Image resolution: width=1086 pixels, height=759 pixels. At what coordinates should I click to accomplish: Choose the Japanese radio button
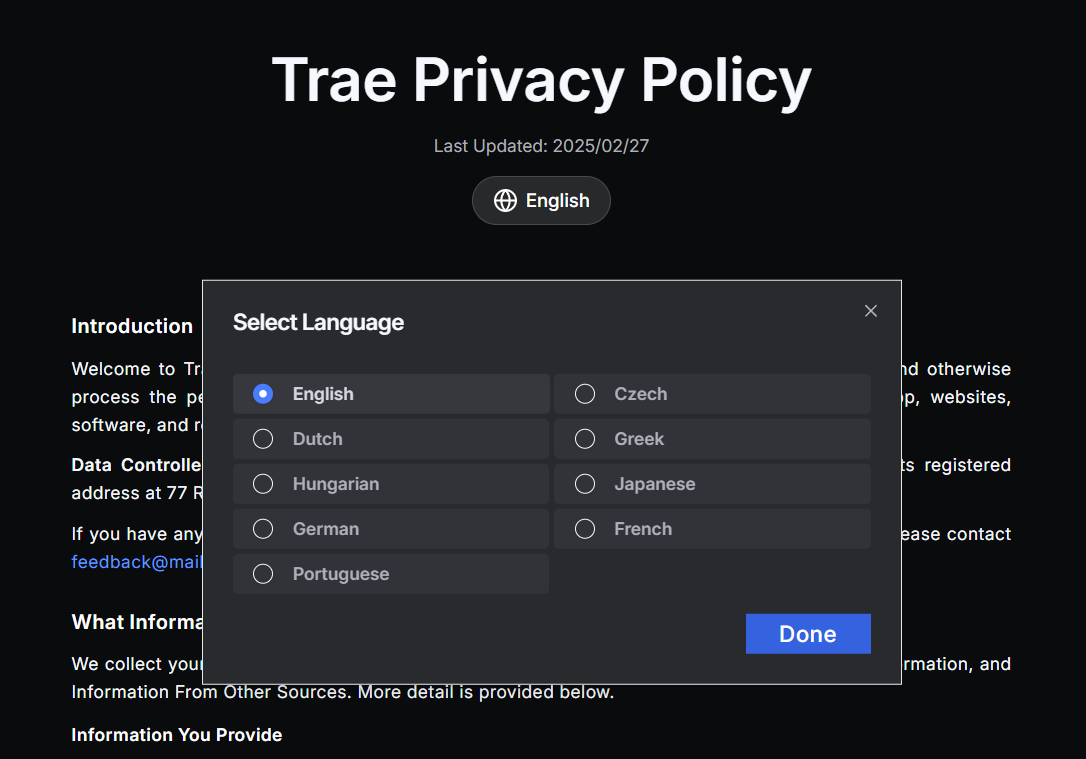pyautogui.click(x=585, y=484)
